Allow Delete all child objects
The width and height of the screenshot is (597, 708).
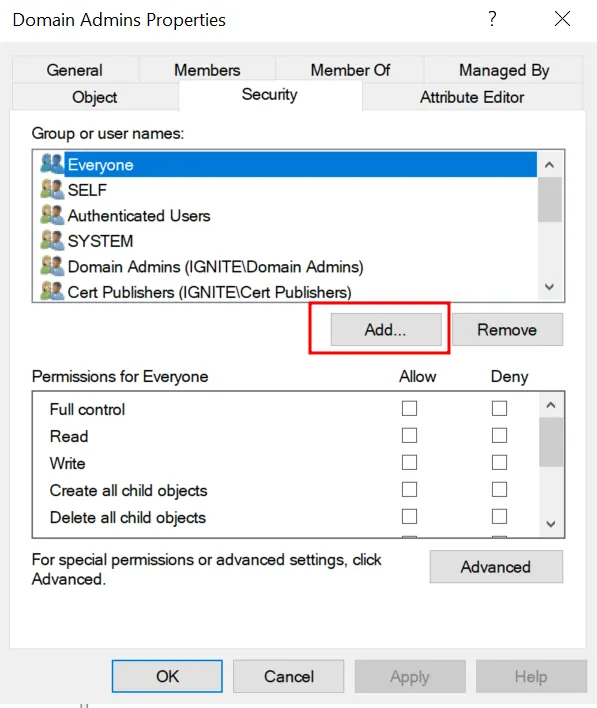coord(410,517)
